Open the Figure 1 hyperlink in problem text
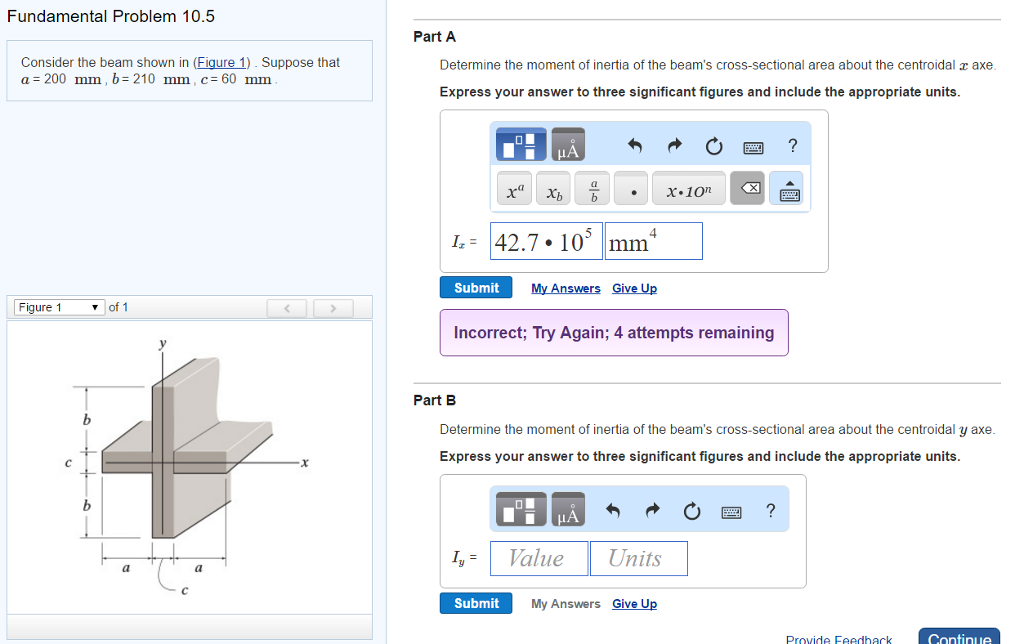Image resolution: width=1024 pixels, height=644 pixels. (221, 62)
